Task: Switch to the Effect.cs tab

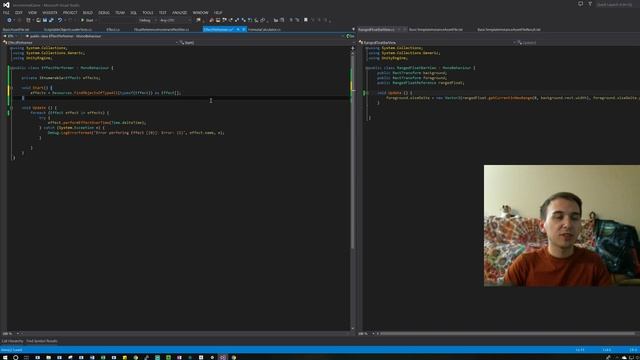Action: [x=113, y=29]
